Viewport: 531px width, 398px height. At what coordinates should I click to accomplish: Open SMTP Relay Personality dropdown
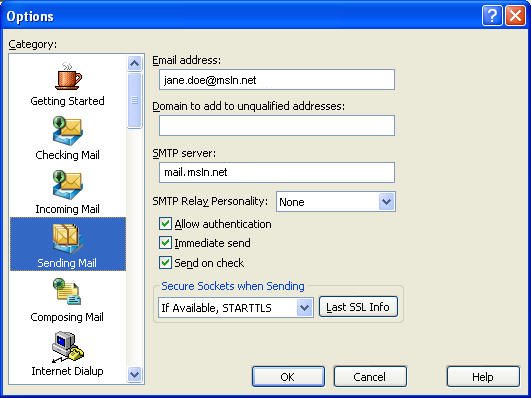[386, 202]
